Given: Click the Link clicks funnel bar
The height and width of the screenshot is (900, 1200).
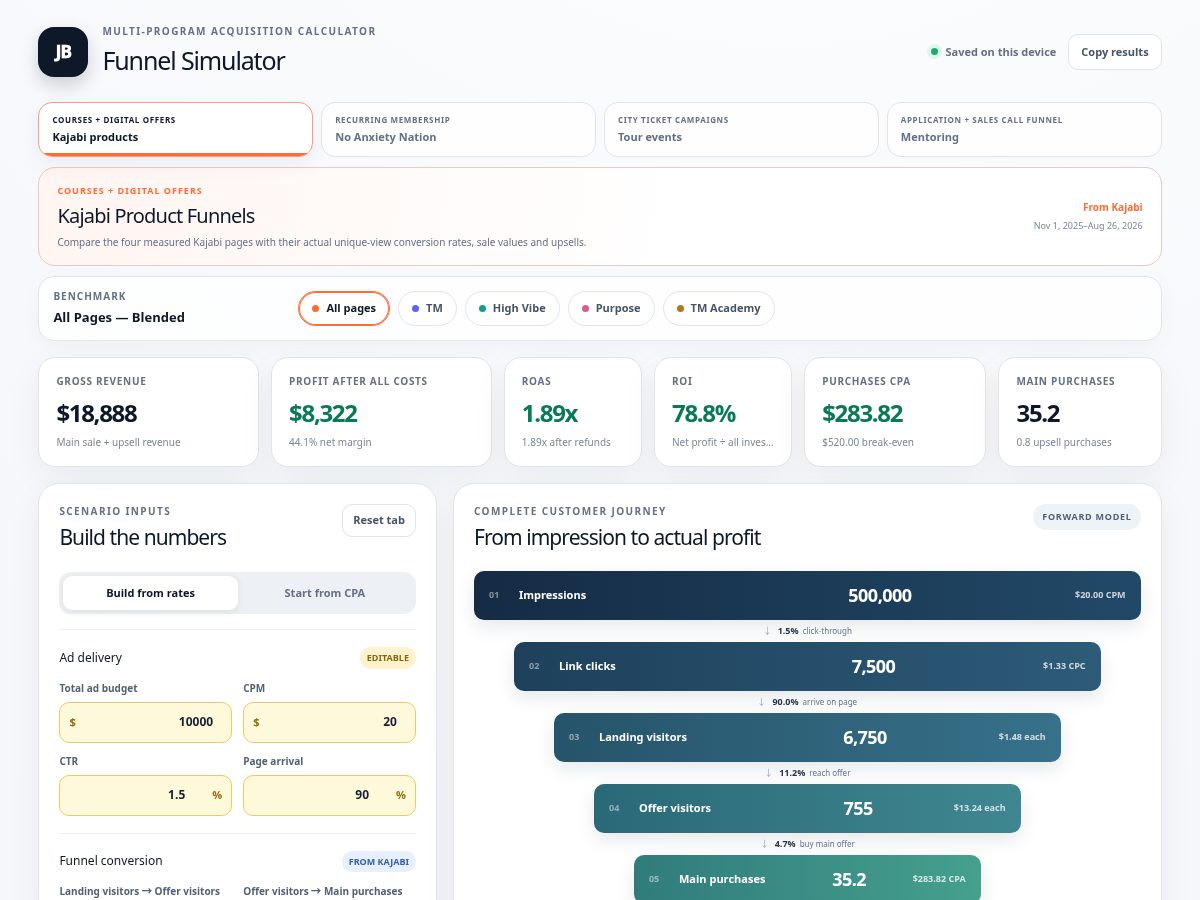Looking at the screenshot, I should [x=807, y=666].
